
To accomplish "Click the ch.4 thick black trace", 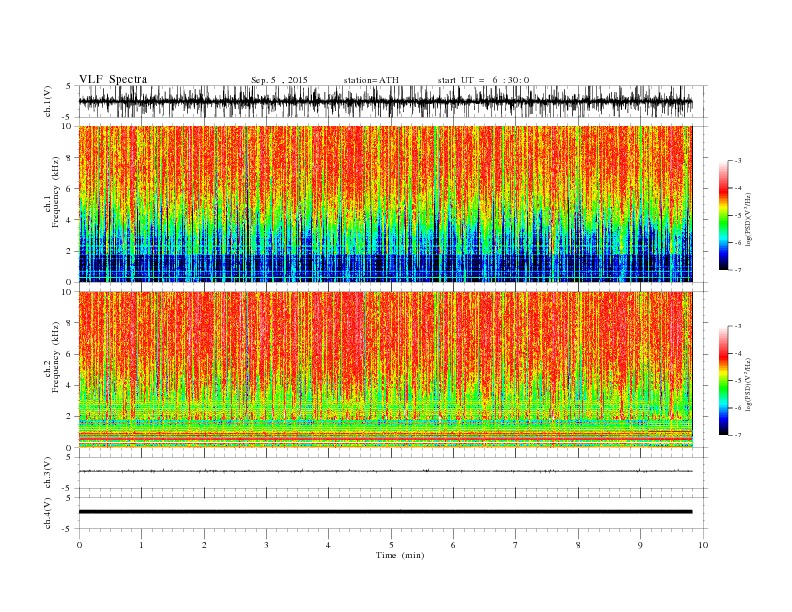I will pyautogui.click(x=386, y=512).
